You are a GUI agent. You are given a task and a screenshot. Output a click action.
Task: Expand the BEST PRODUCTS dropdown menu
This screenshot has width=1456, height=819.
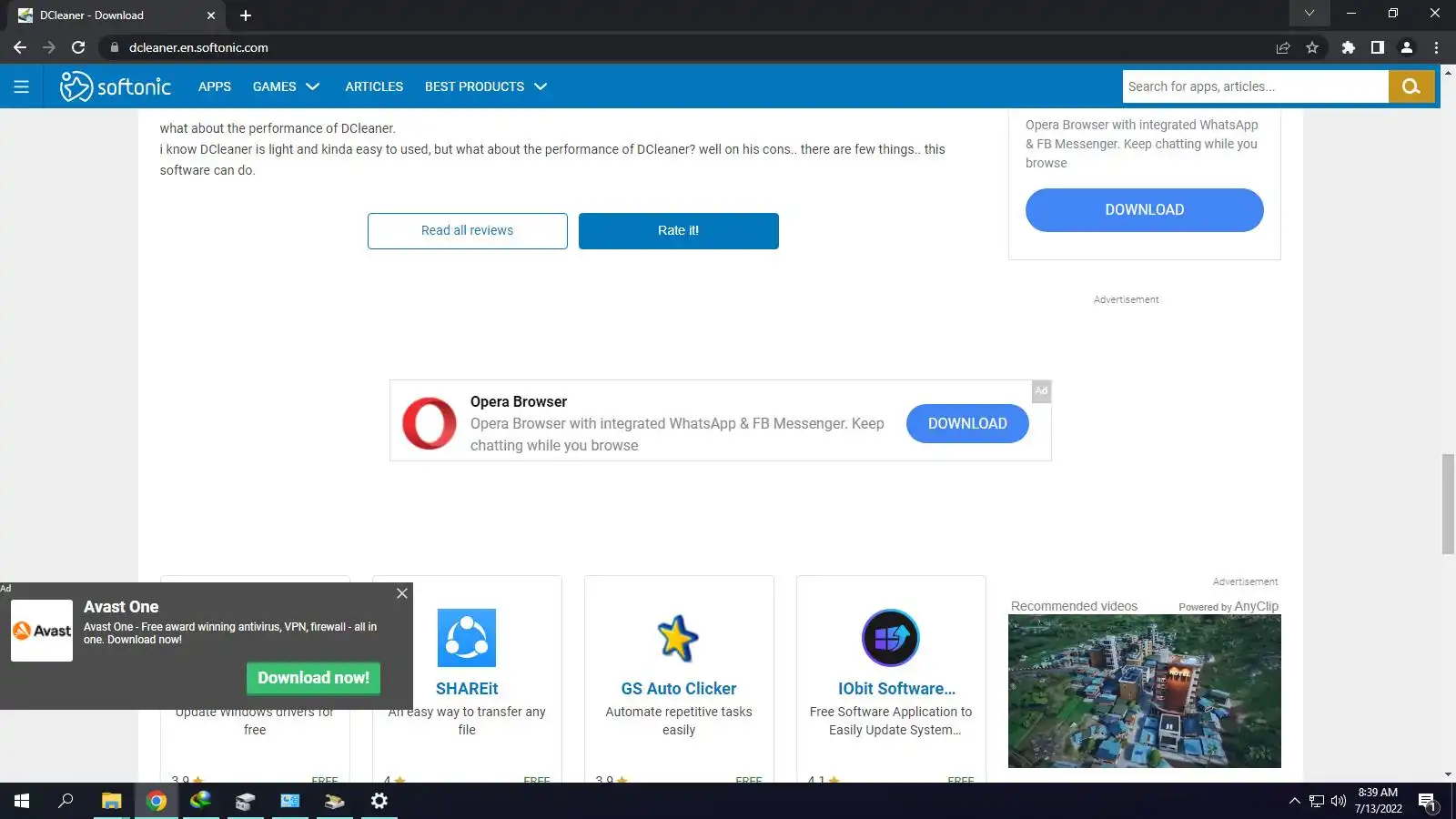[x=486, y=86]
